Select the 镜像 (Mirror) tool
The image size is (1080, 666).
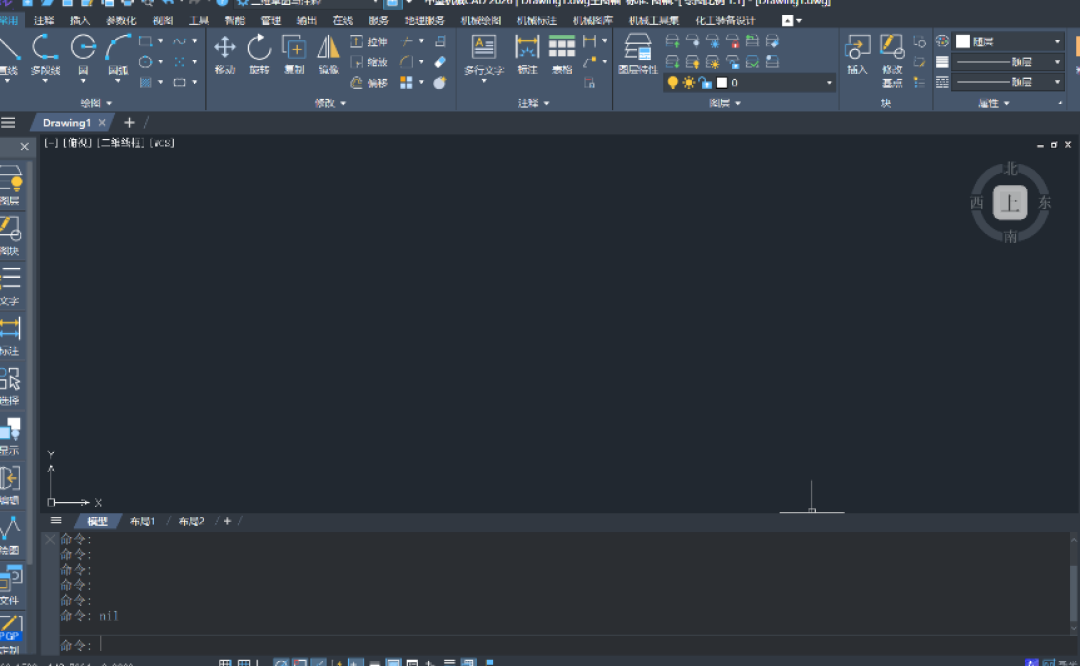(x=329, y=54)
